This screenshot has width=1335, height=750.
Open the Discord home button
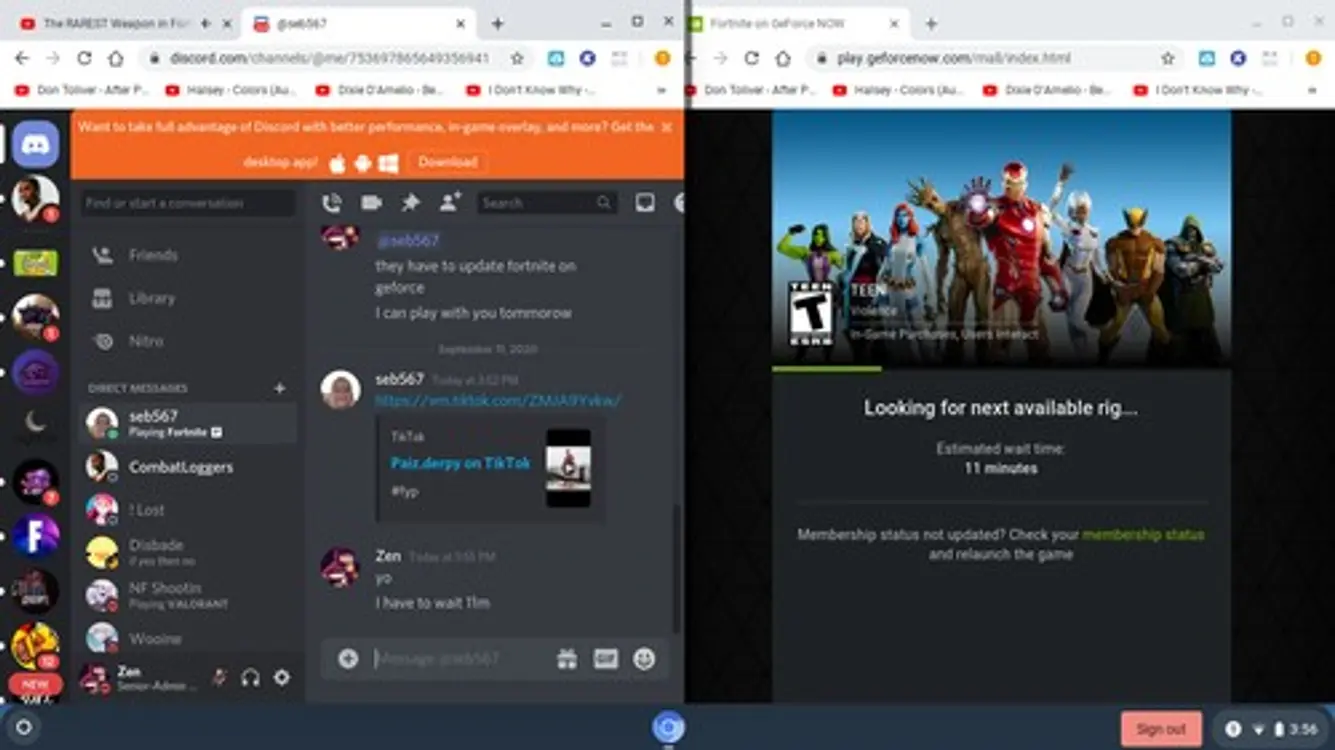pos(35,144)
